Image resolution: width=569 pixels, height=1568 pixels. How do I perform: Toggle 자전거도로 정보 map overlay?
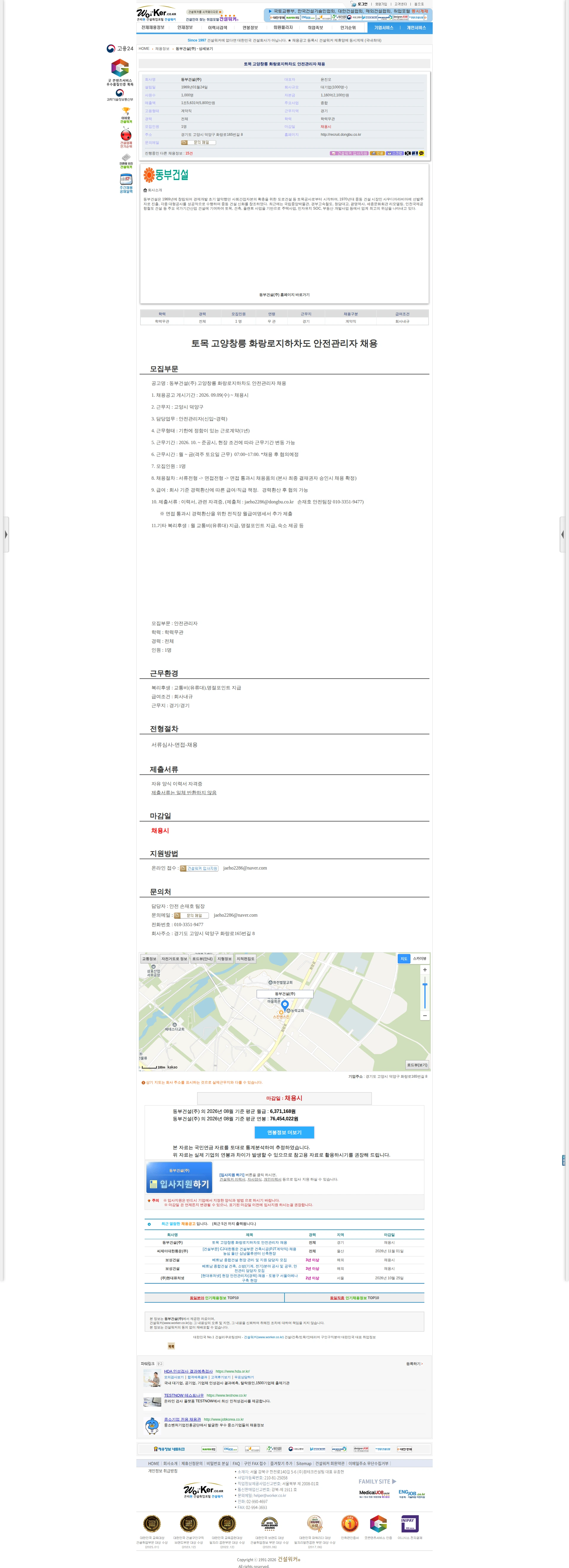(x=174, y=959)
